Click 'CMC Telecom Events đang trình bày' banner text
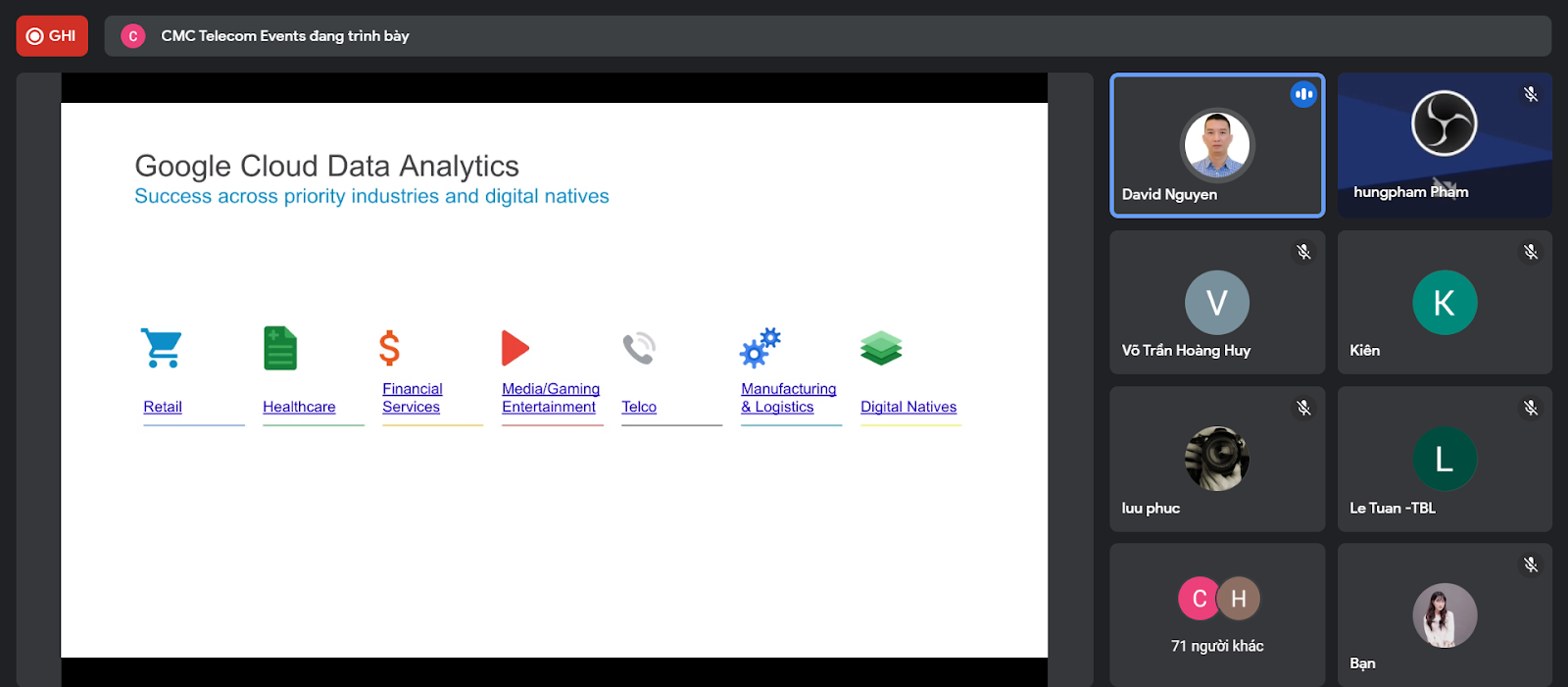This screenshot has height=687, width=1568. click(x=285, y=36)
